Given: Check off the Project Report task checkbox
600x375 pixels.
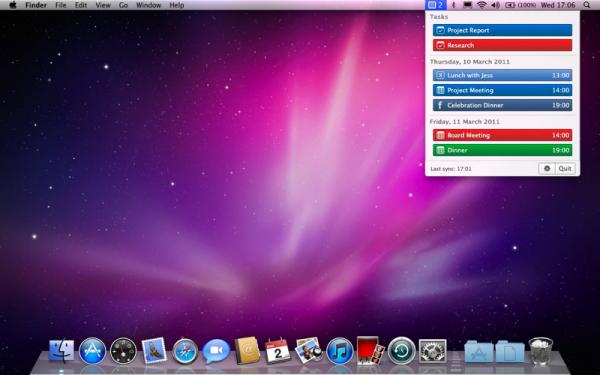Looking at the screenshot, I should pos(440,30).
